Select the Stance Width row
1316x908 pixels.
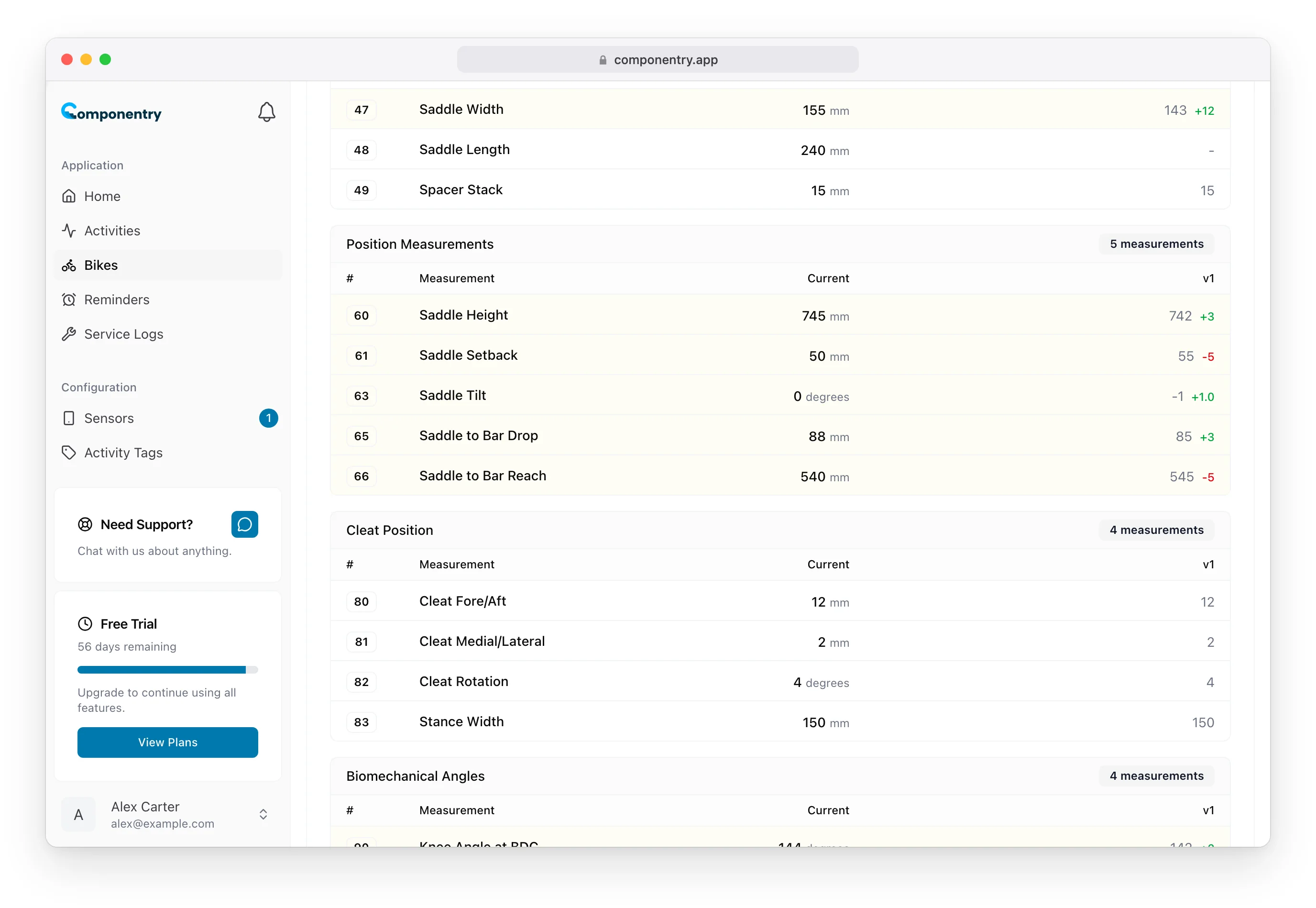[780, 722]
